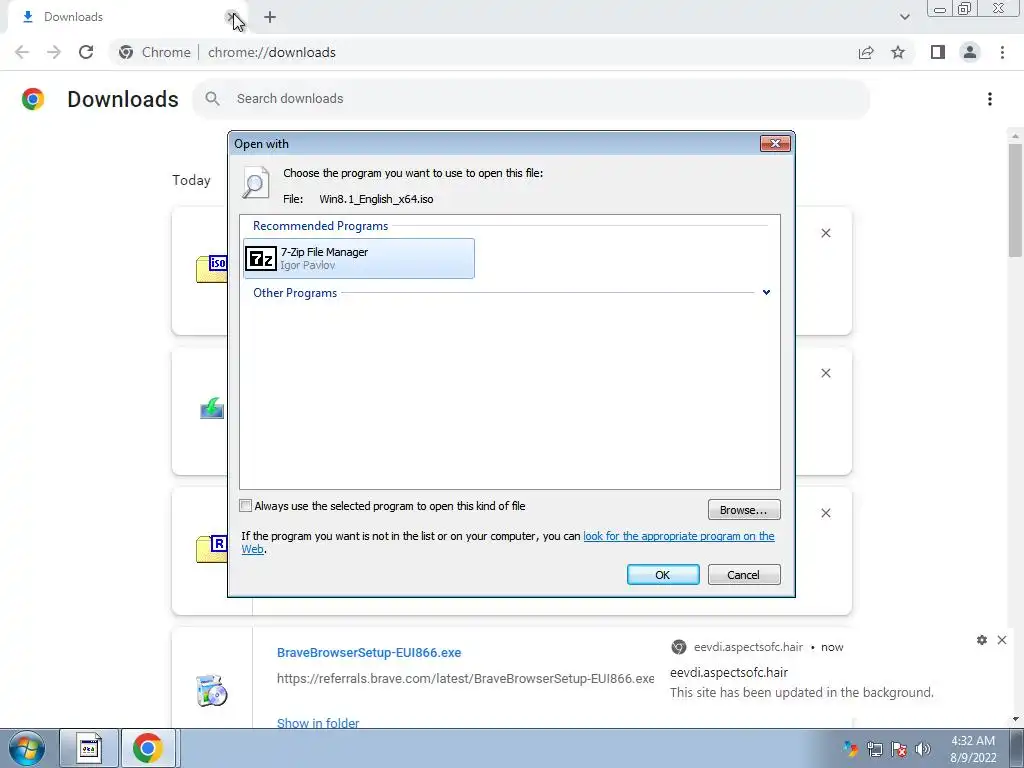The image size is (1024, 768).
Task: Open the tab search dropdown chevron
Action: (904, 17)
